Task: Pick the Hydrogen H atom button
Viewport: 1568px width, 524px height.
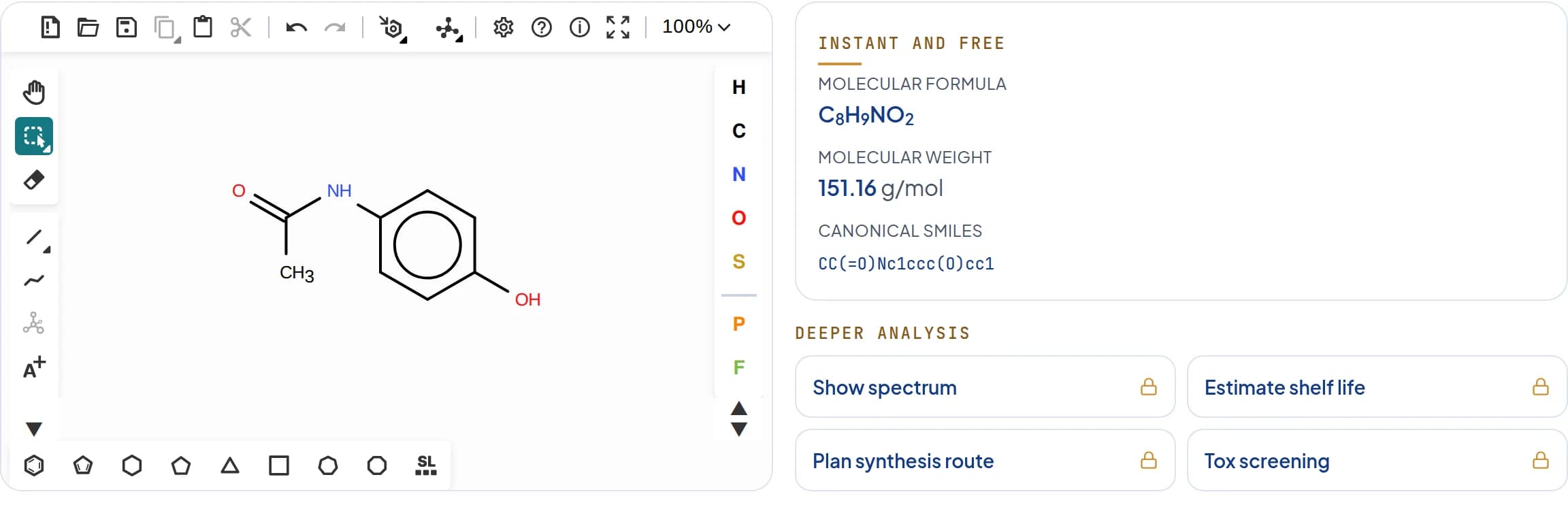Action: coord(739,87)
